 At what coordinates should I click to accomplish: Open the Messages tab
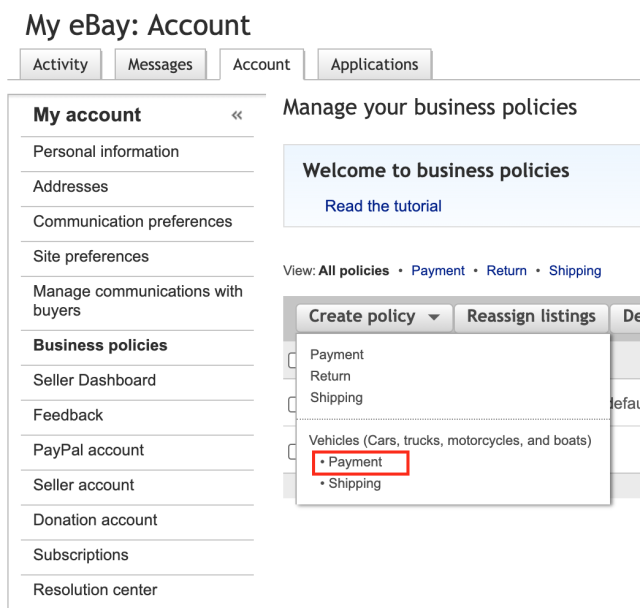point(160,64)
